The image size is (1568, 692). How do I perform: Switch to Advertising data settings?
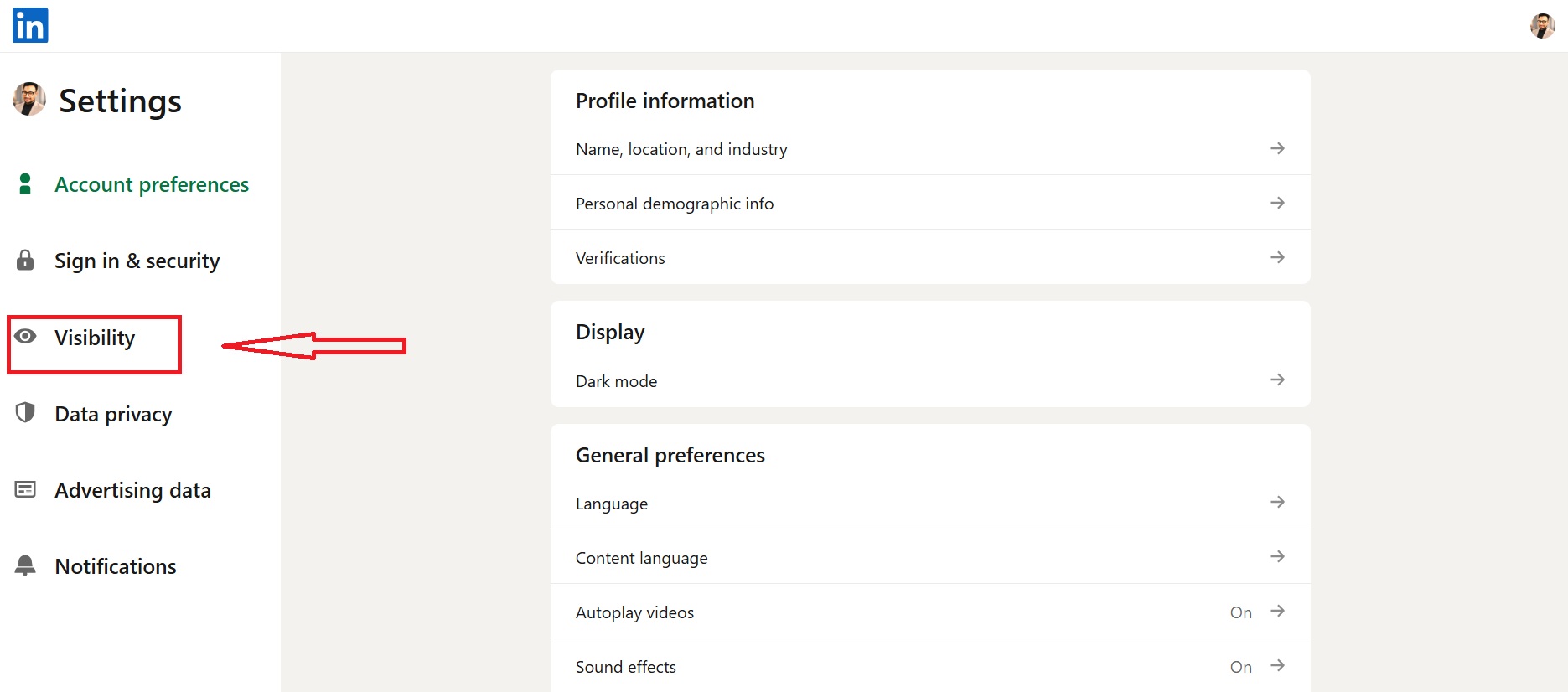coord(132,490)
